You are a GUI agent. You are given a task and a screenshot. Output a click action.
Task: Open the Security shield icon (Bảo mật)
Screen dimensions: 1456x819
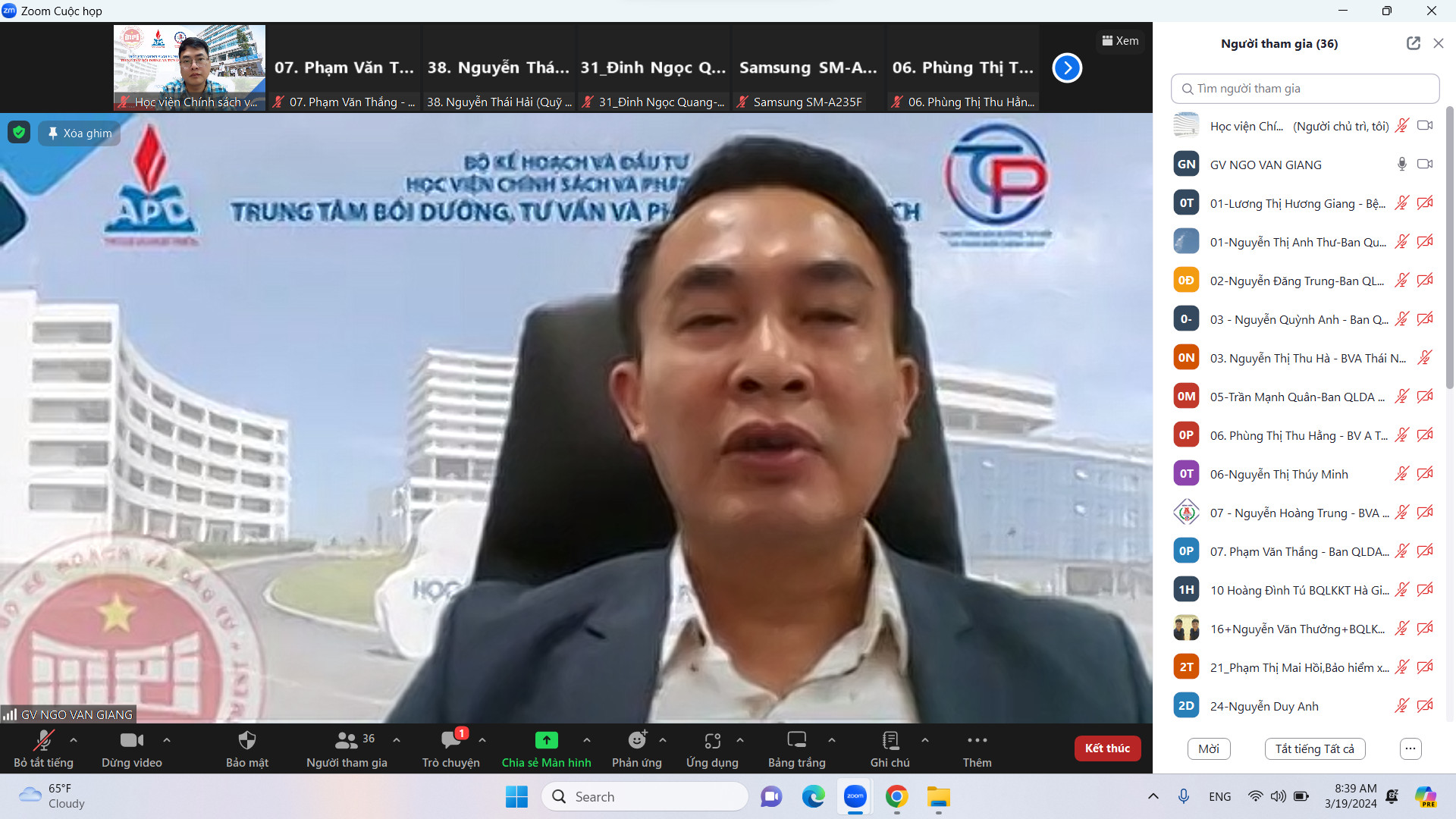pyautogui.click(x=247, y=740)
